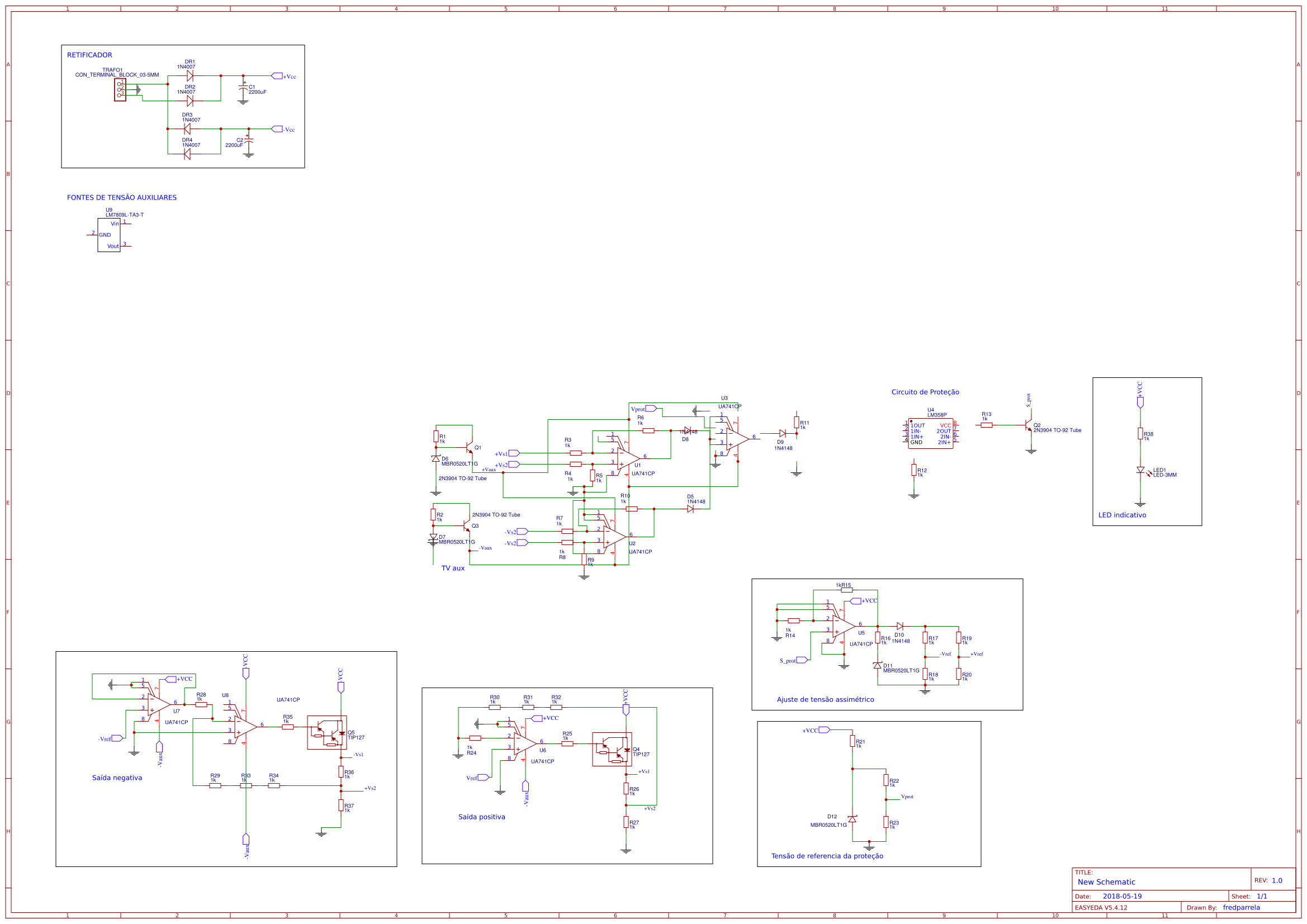Select the Q4 TIP127 transistor symbol
Screen dimensions: 1307x924
(x=612, y=749)
